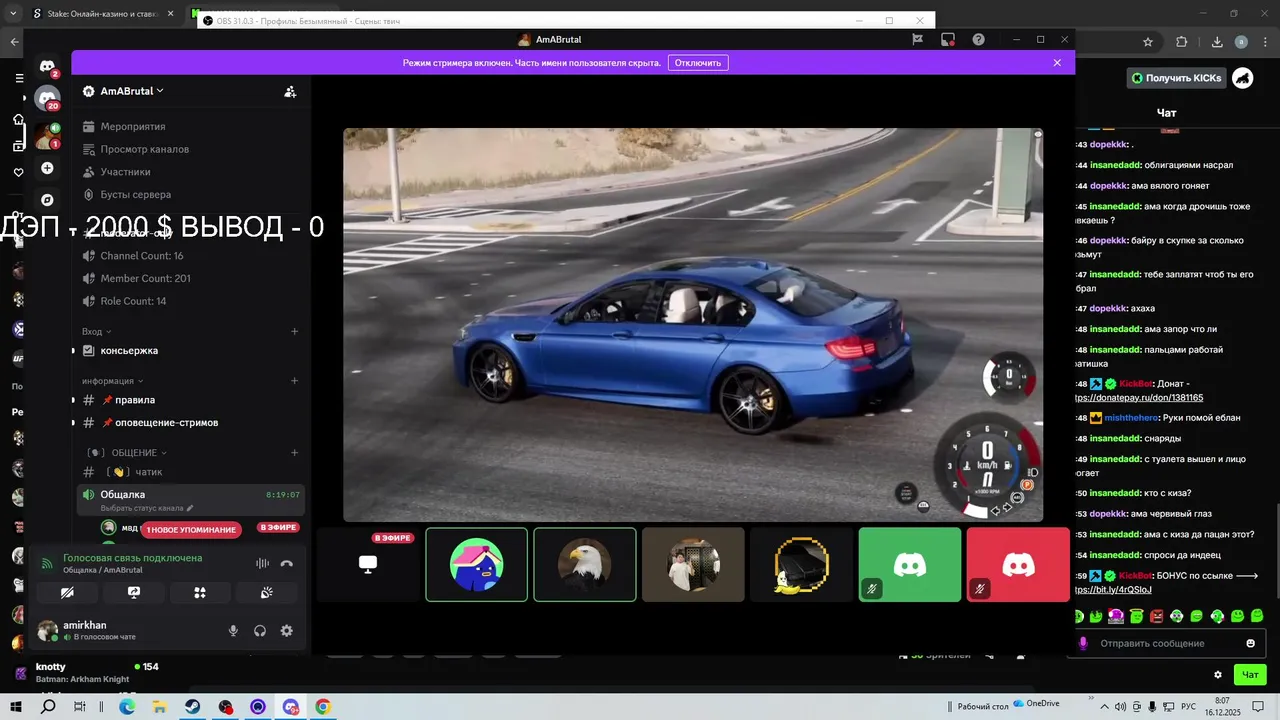Click the Получить KICKs button

click(1175, 78)
